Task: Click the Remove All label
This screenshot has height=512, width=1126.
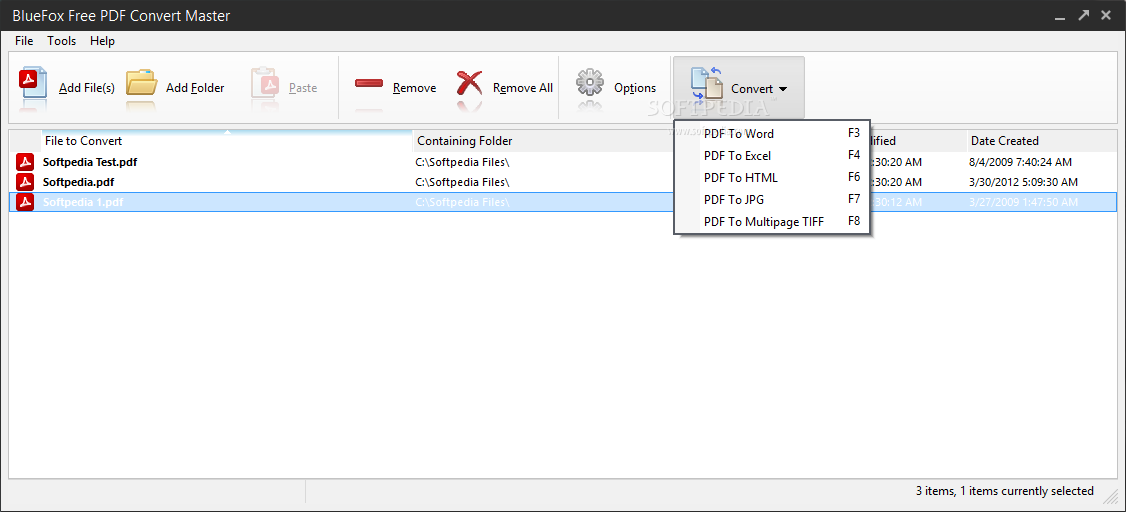Action: (523, 88)
